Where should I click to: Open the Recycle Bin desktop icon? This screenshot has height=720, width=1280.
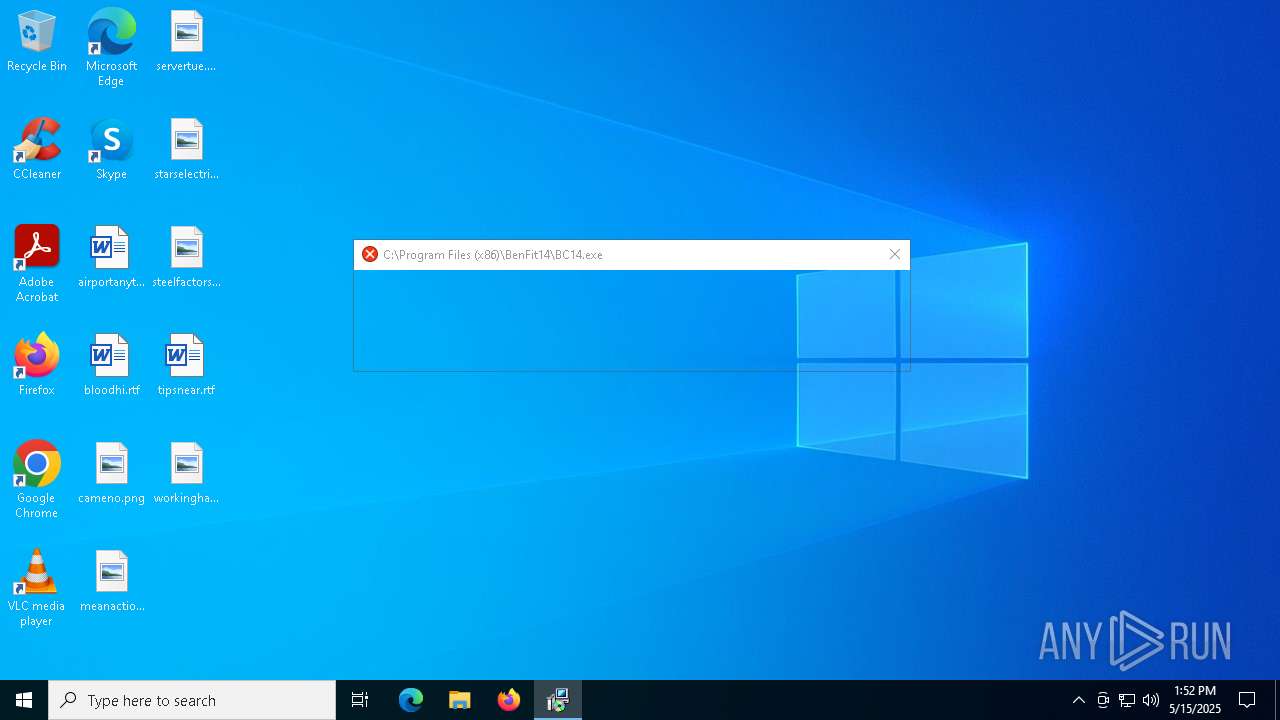pyautogui.click(x=37, y=42)
